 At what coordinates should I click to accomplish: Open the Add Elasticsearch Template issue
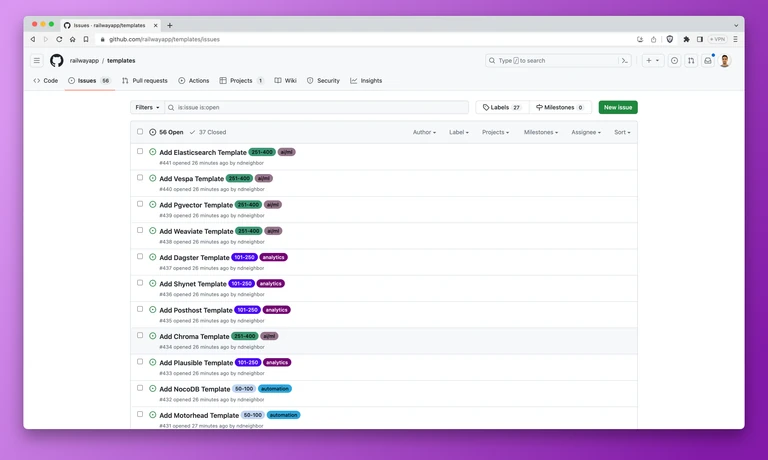click(x=203, y=152)
